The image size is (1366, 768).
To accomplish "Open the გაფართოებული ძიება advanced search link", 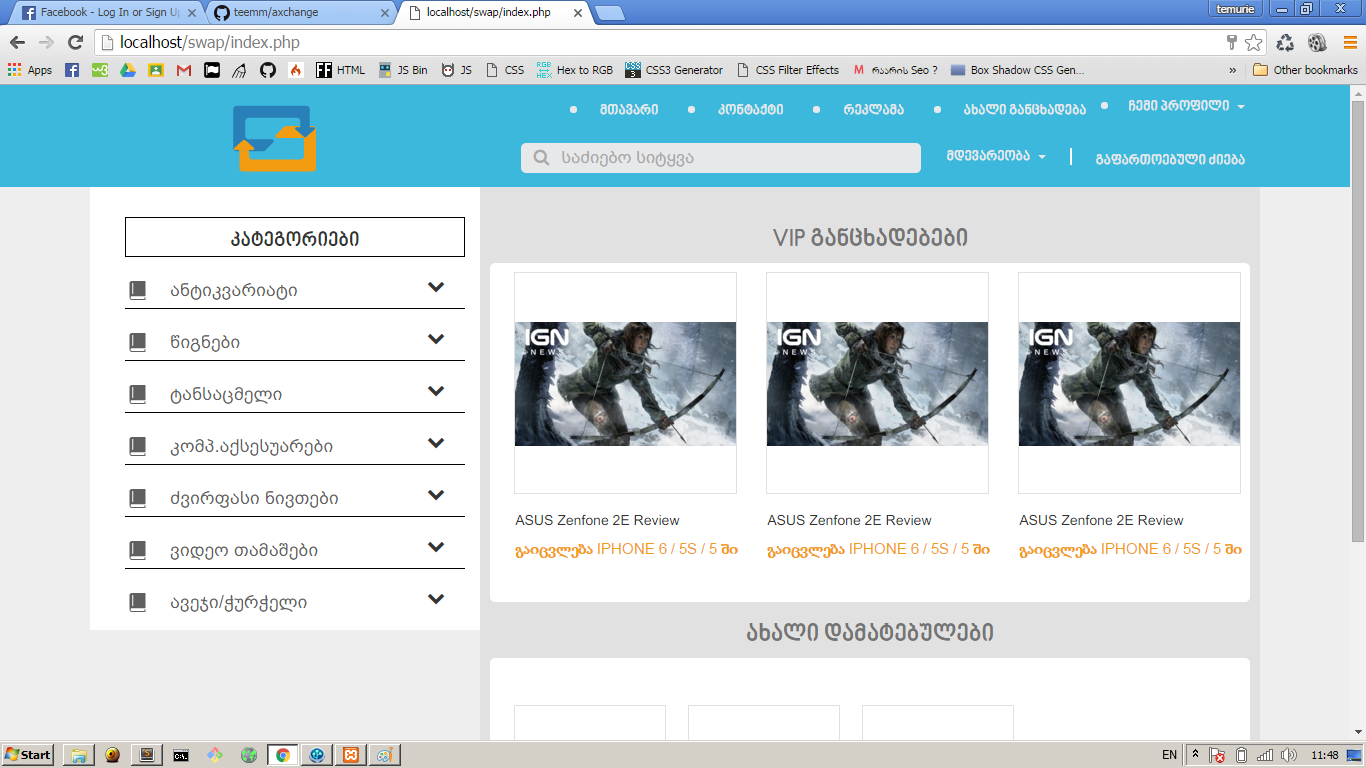I will pyautogui.click(x=1170, y=159).
